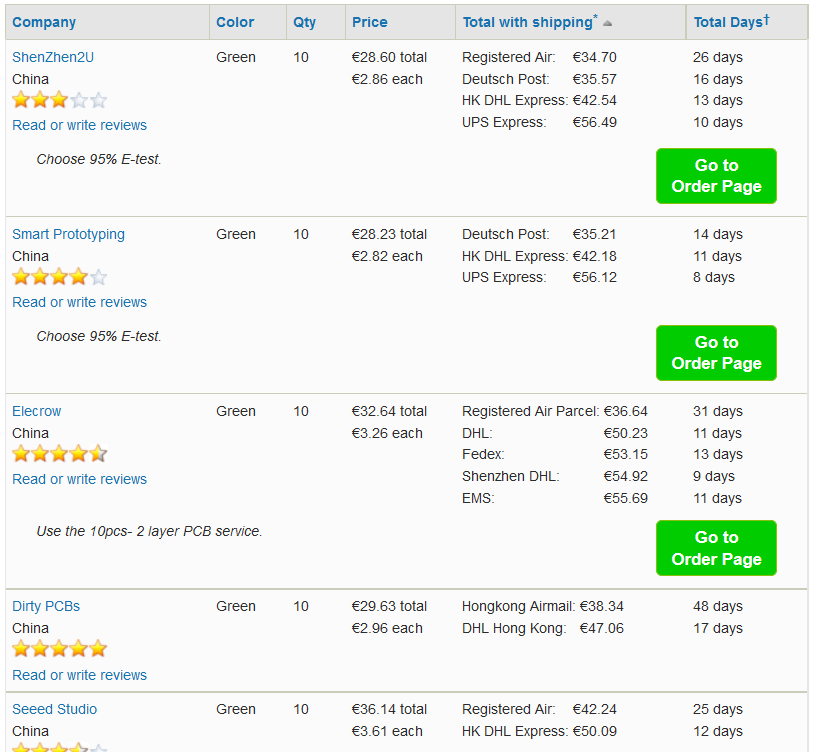Image resolution: width=814 pixels, height=752 pixels.
Task: Click UPS Express €56.12 price
Action: [x=594, y=277]
